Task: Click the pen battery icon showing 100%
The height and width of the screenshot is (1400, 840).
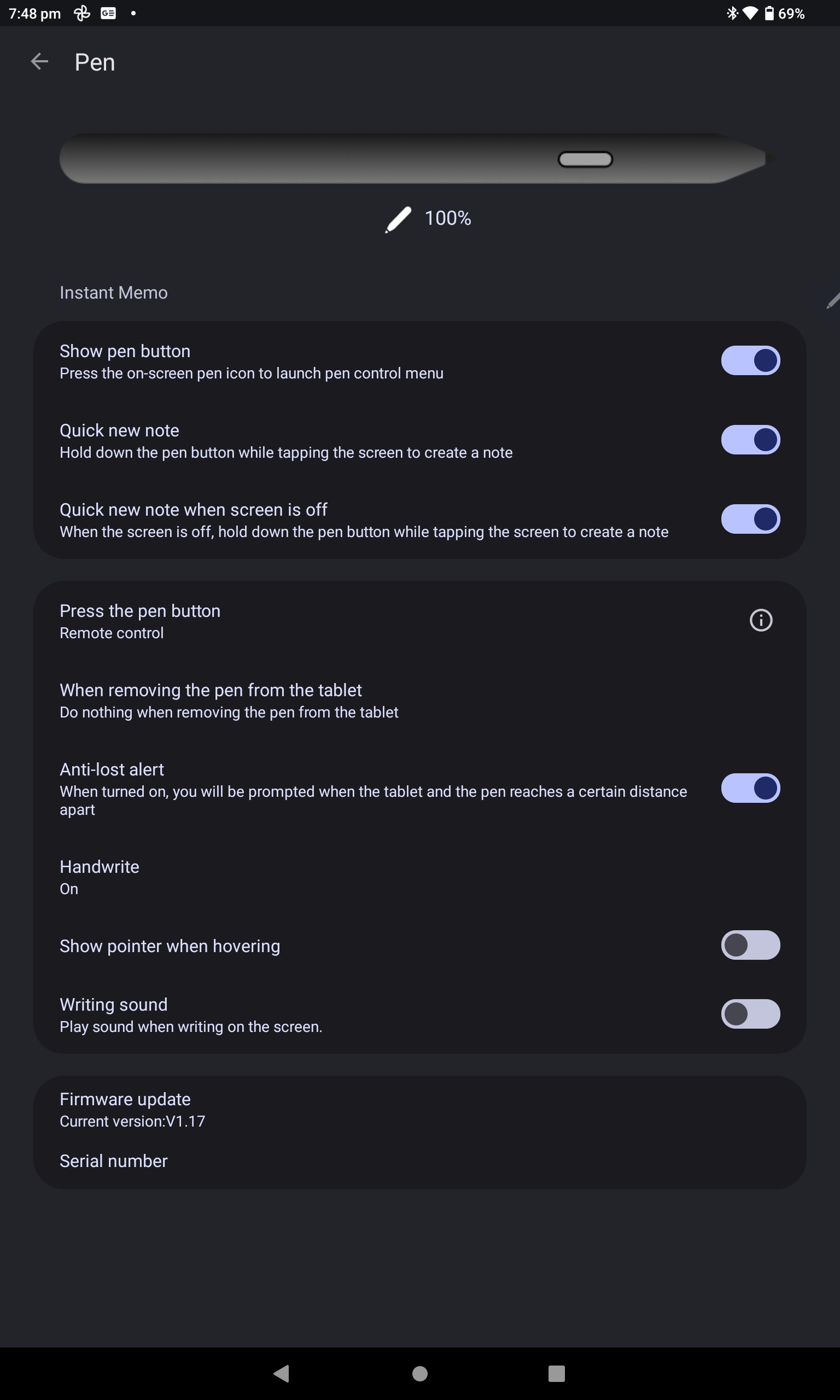Action: point(397,219)
